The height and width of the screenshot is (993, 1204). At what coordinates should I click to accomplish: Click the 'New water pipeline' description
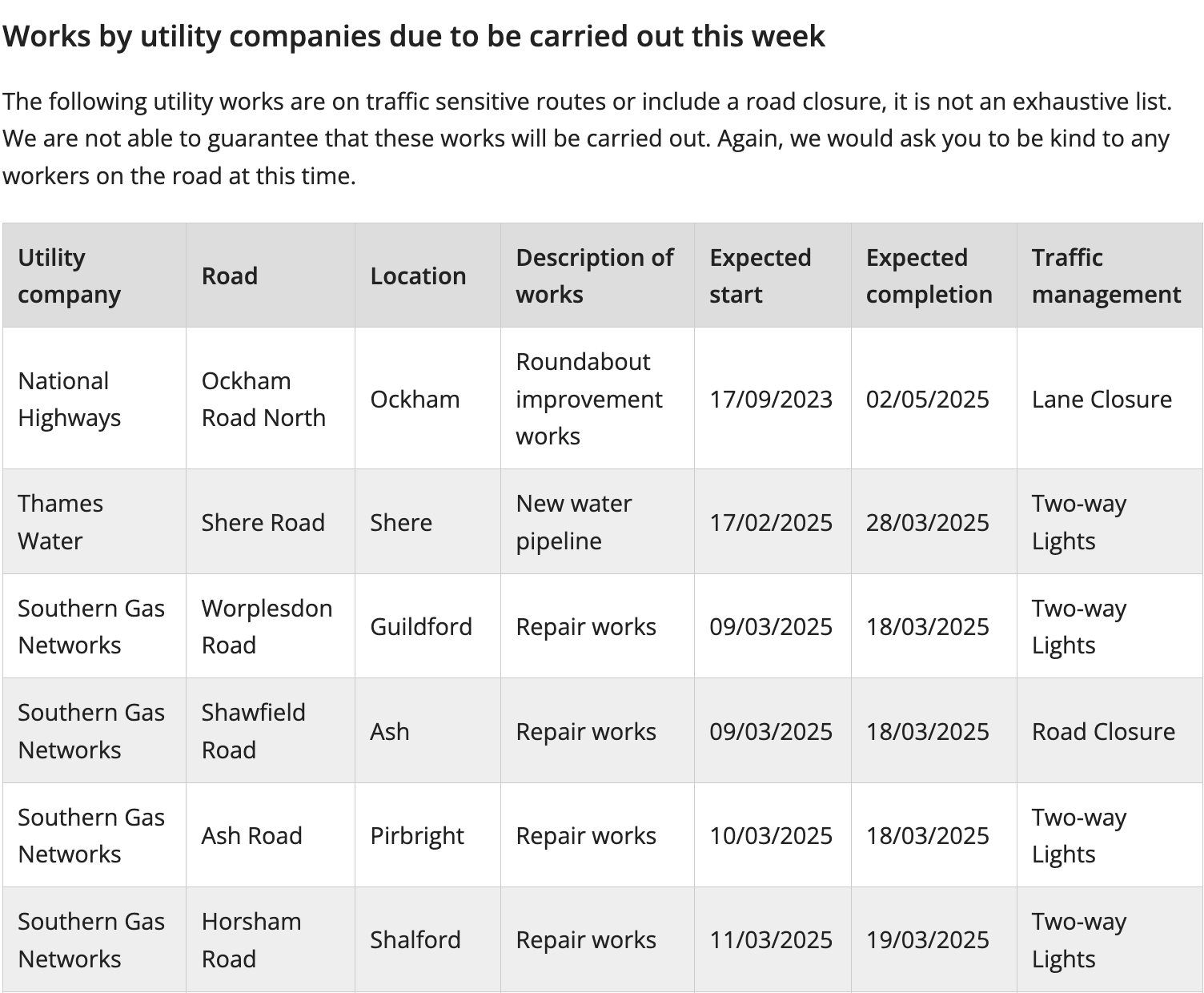pyautogui.click(x=597, y=522)
